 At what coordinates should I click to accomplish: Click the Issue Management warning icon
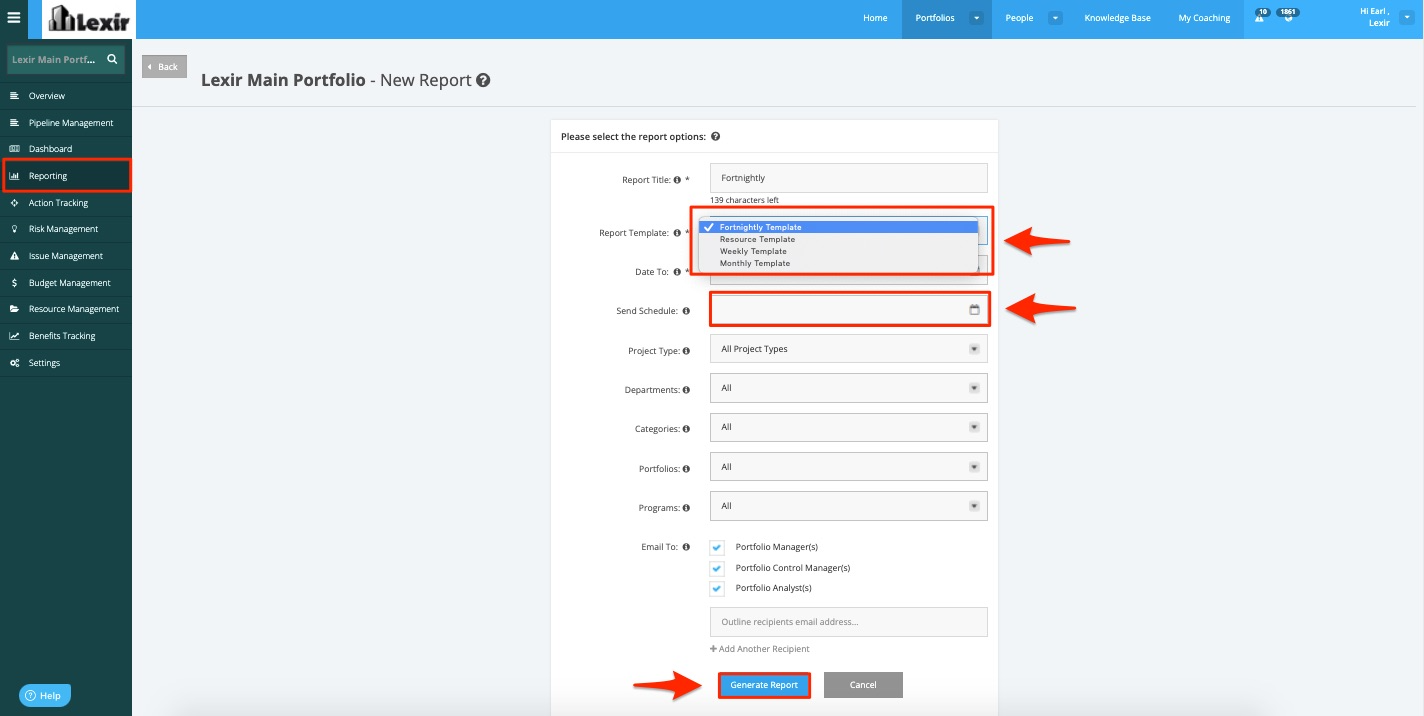(x=14, y=256)
